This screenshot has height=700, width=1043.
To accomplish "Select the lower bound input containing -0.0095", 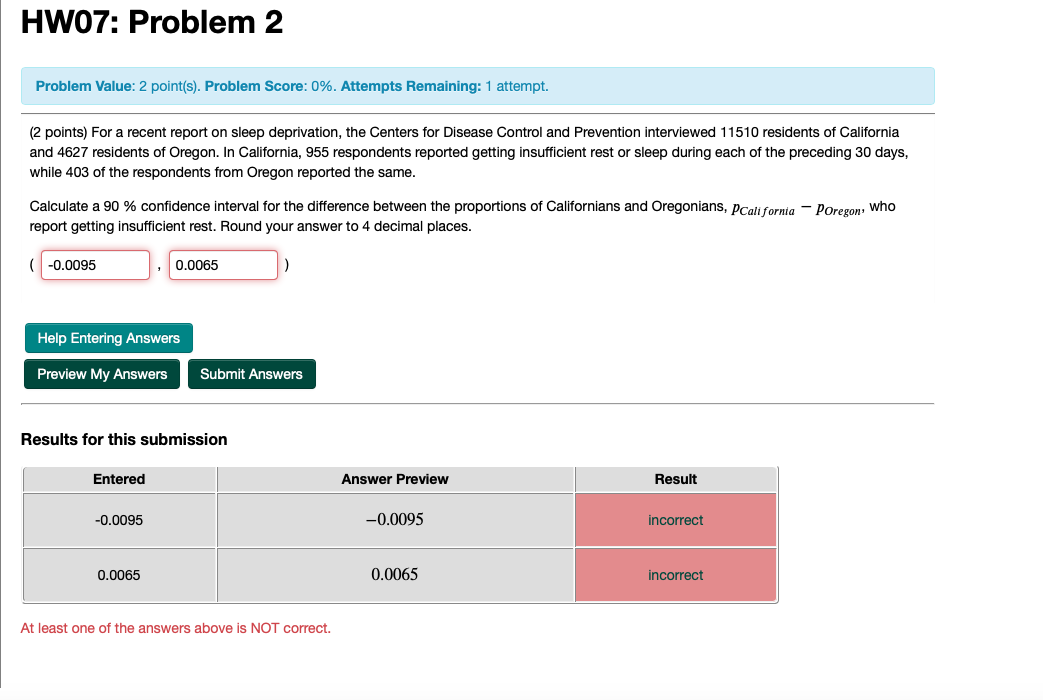I will coord(94,264).
